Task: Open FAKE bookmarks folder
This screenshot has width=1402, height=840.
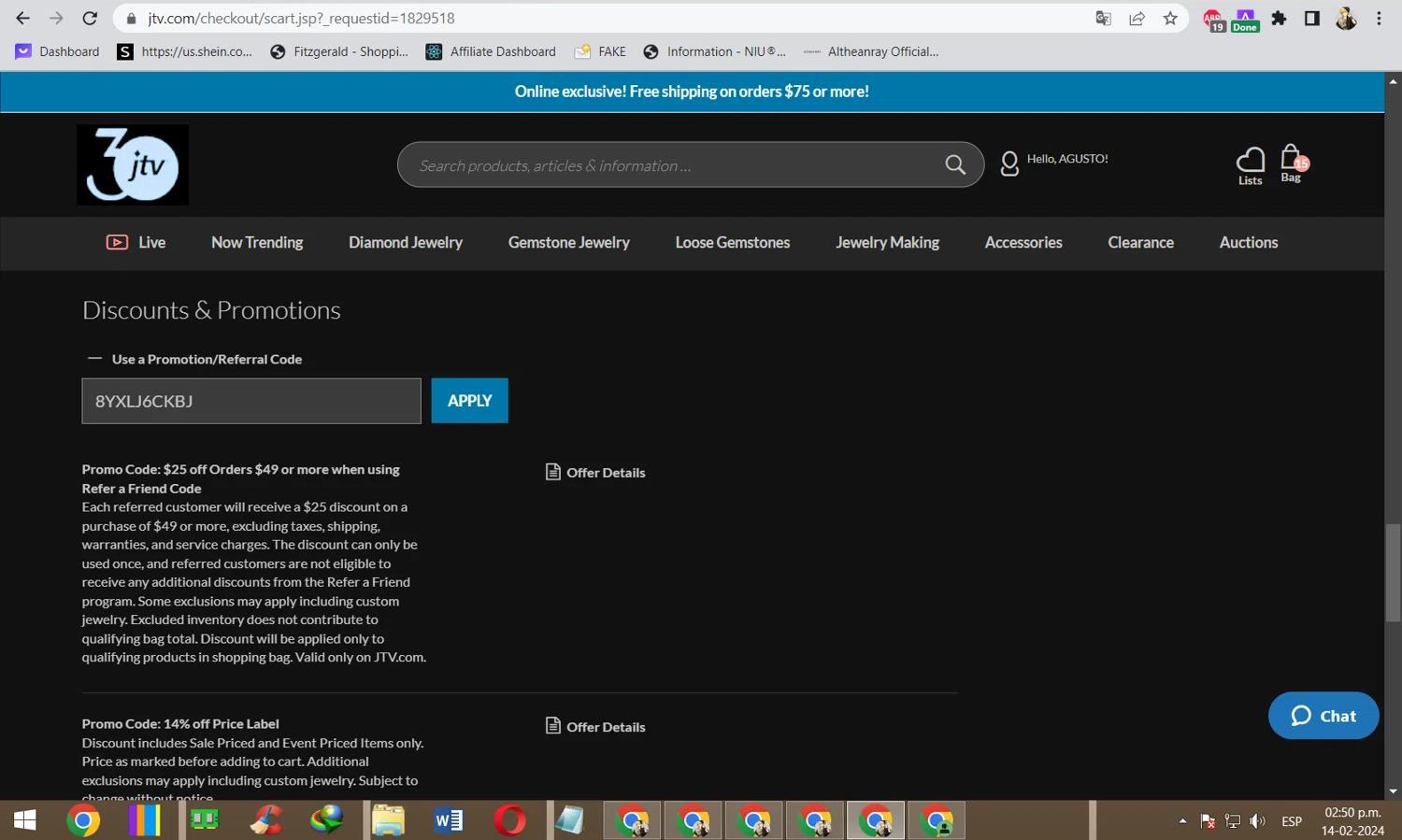Action: click(600, 51)
